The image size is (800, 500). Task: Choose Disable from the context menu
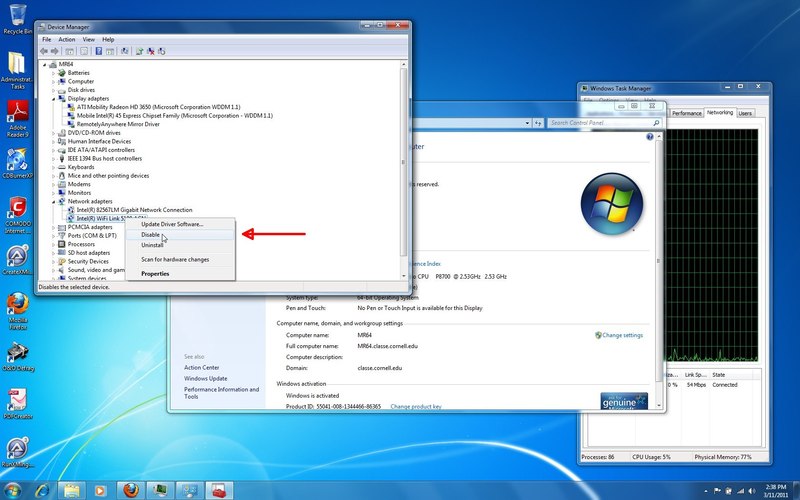tap(180, 235)
